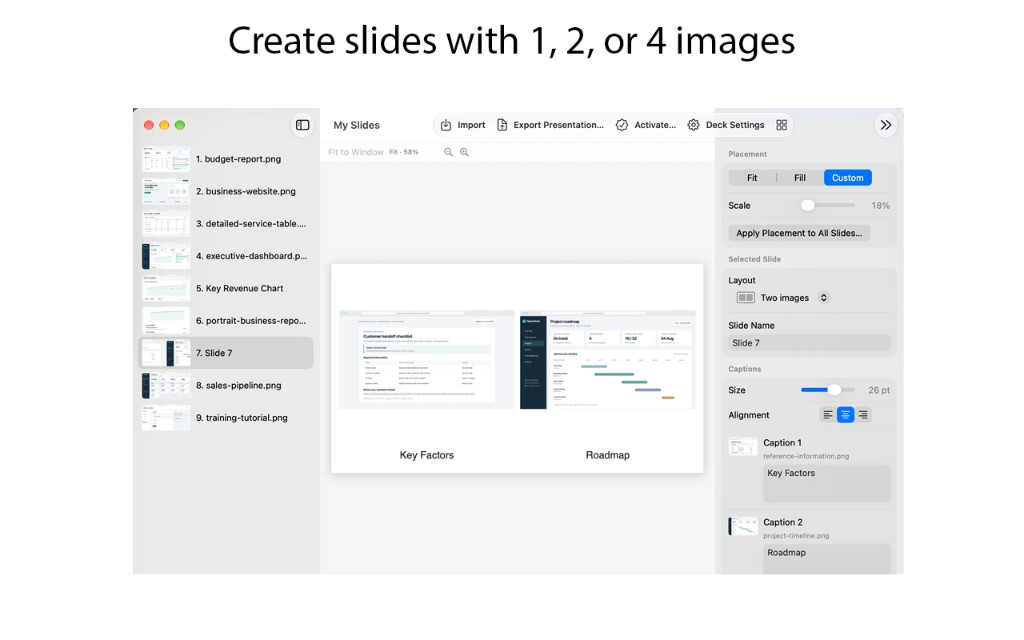Click the Roadmap caption on slide
The height and width of the screenshot is (640, 1024).
(607, 455)
